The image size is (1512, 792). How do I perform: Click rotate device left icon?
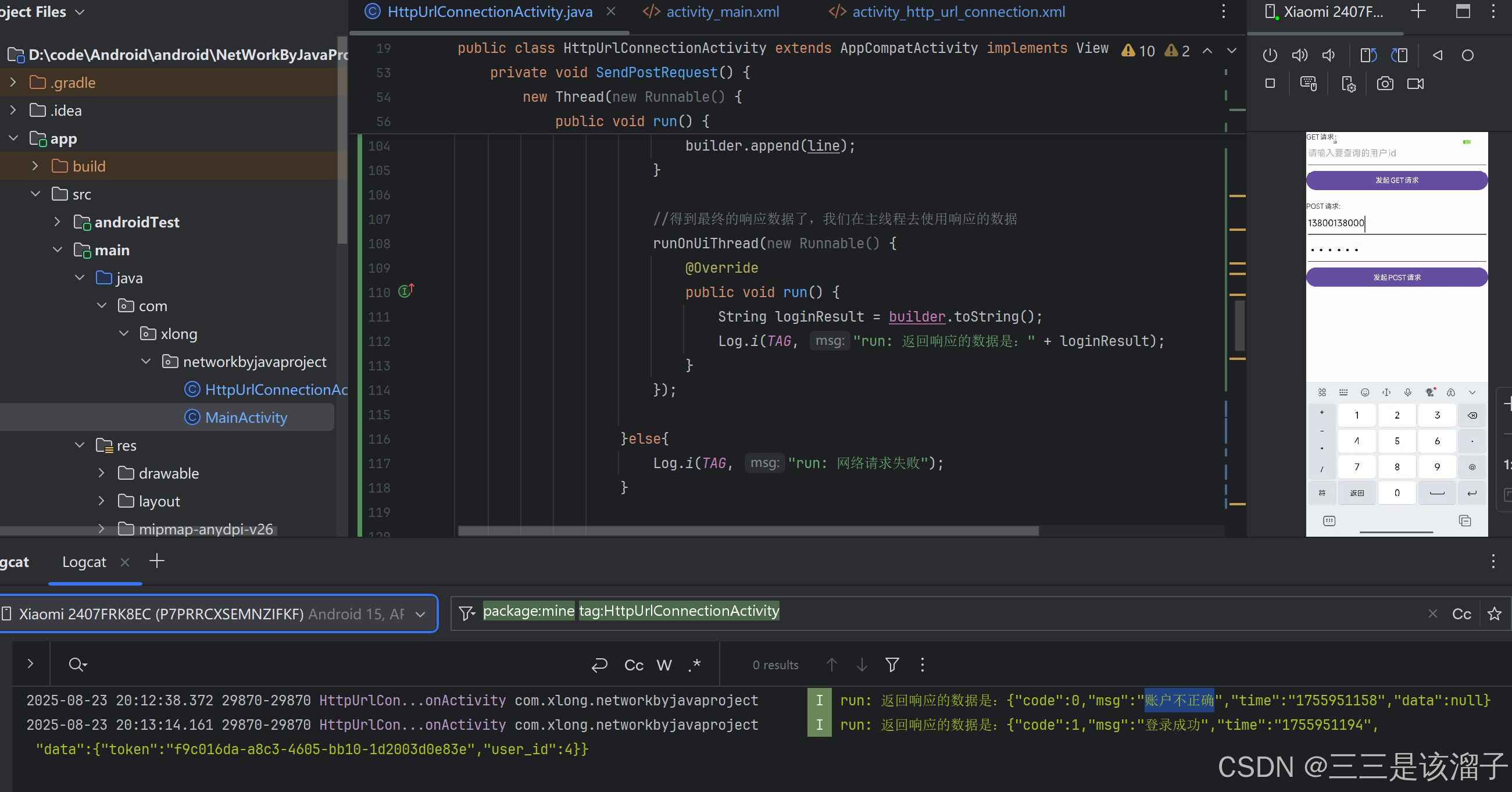1368,55
